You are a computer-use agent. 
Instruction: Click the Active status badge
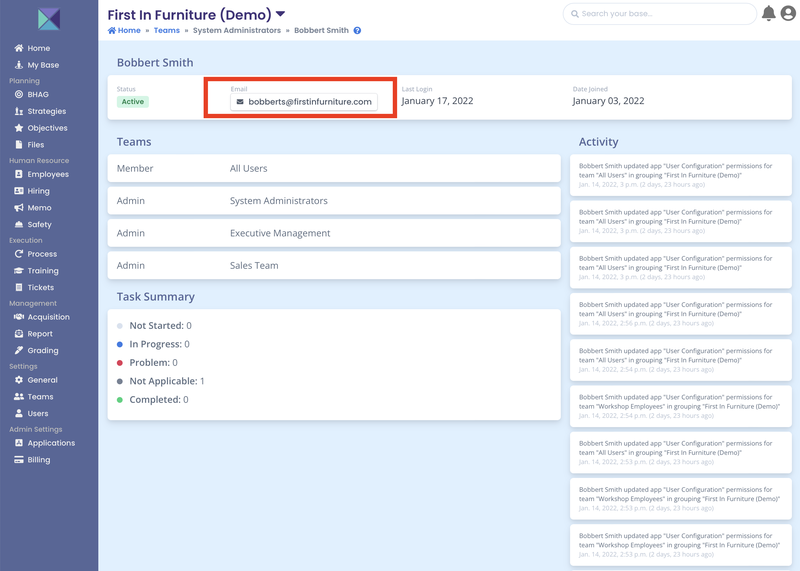coord(132,101)
